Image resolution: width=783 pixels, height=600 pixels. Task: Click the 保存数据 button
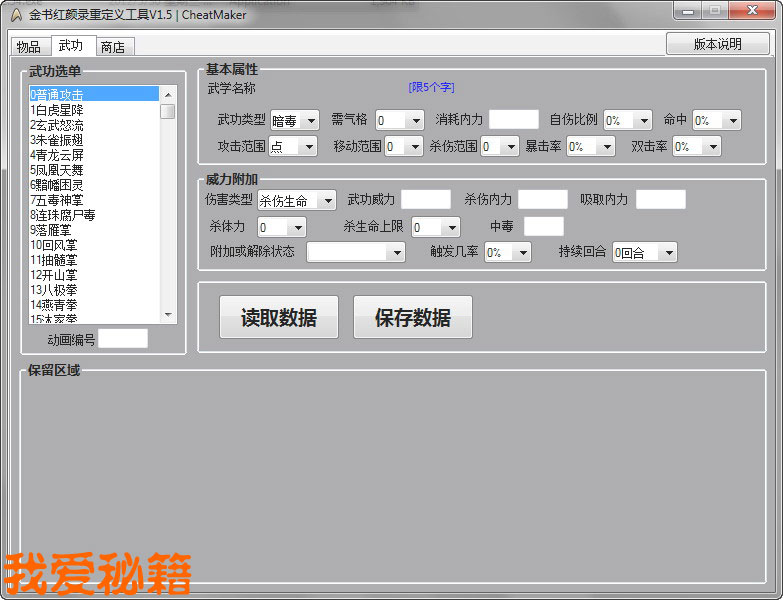(412, 318)
